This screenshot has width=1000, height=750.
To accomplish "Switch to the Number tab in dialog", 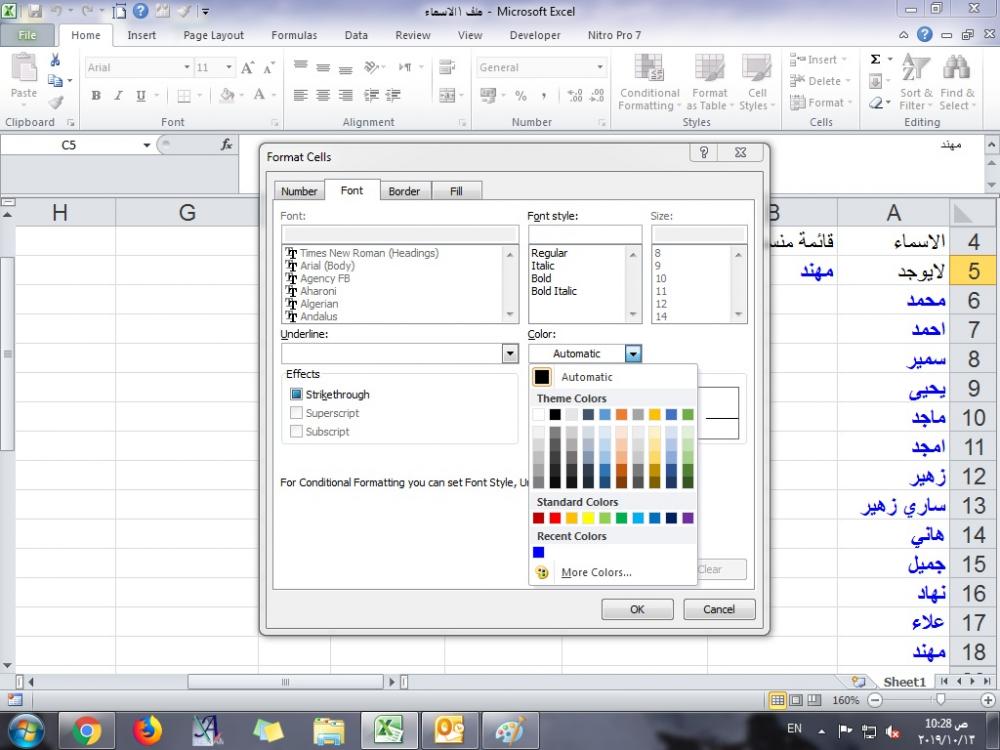I will pos(298,191).
